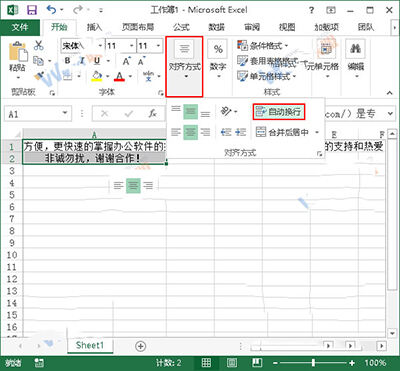Toggle Bold formatting

coord(68,61)
